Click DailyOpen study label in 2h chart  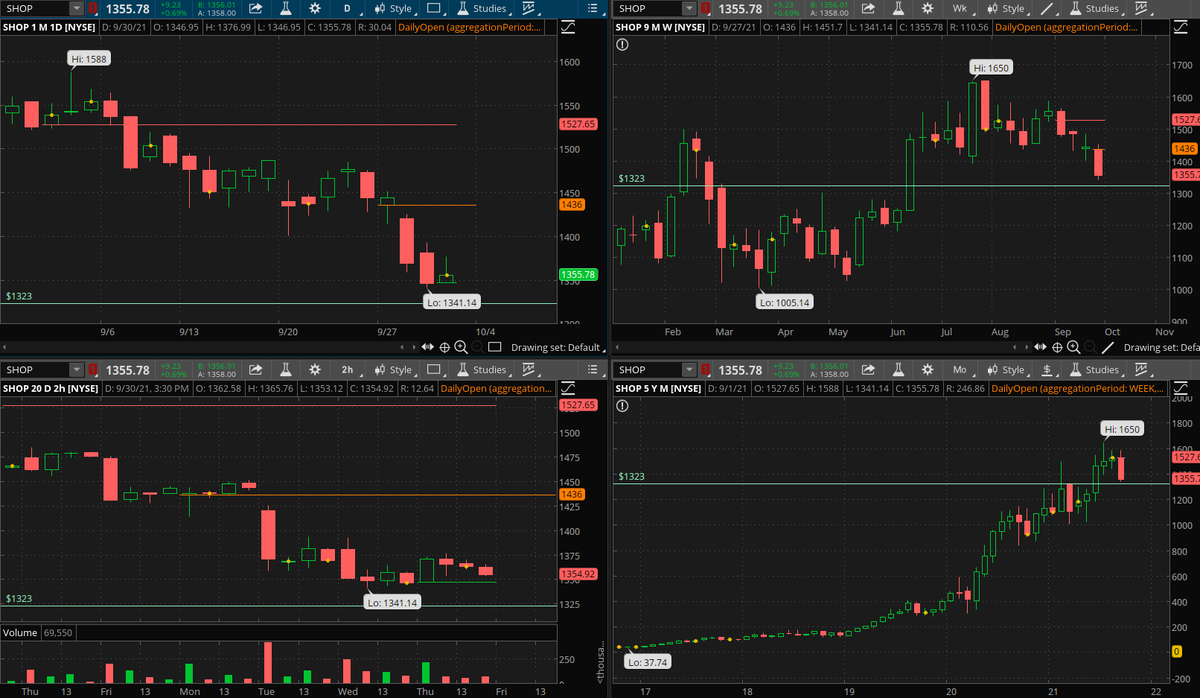coord(497,387)
